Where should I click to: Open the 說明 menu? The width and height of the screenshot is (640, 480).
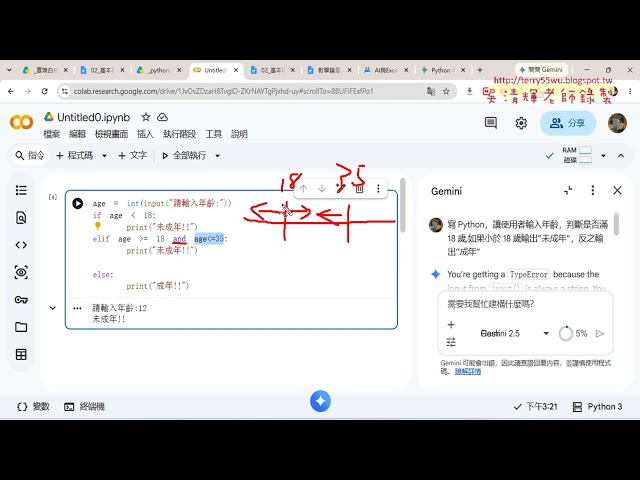click(x=239, y=134)
